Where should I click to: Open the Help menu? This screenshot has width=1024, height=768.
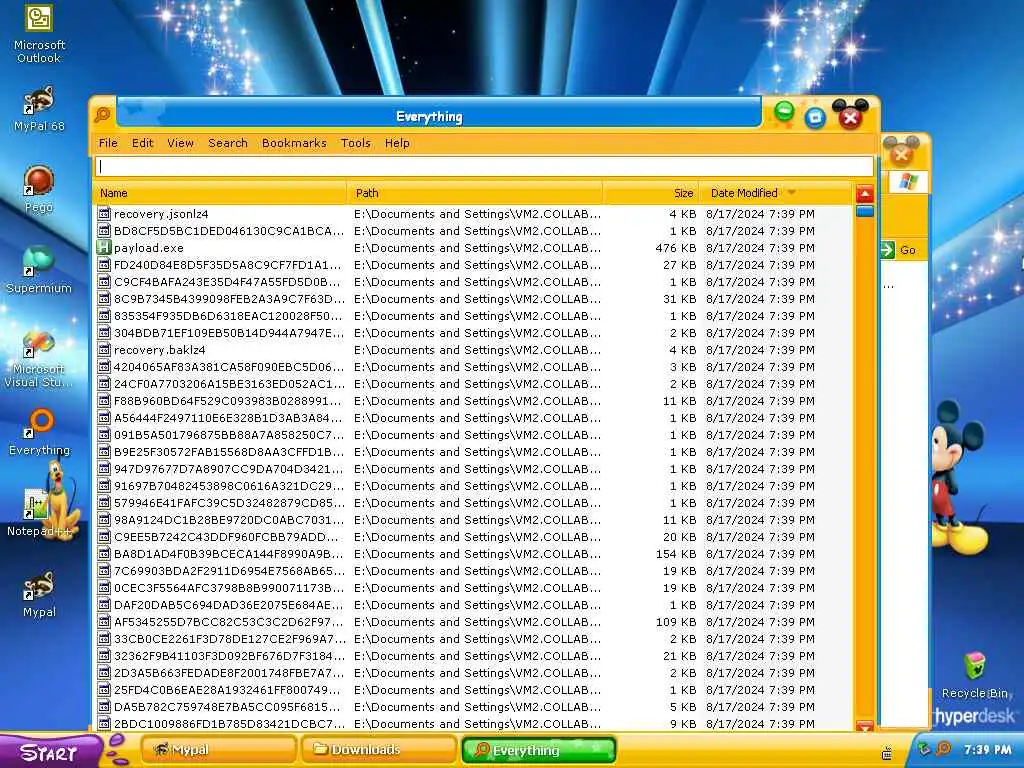(397, 143)
